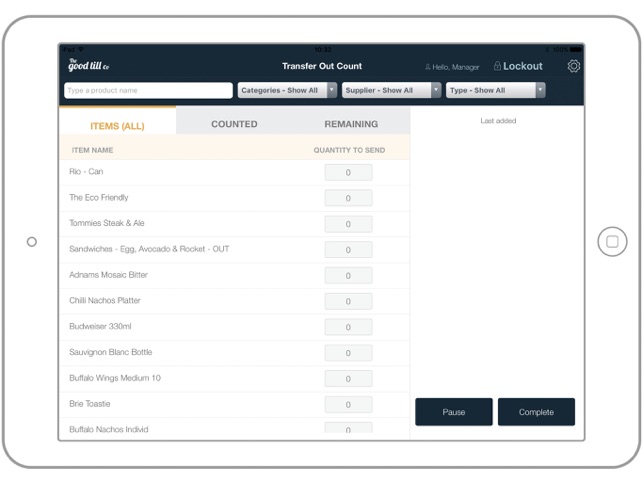The width and height of the screenshot is (643, 482).
Task: Click the ITEM NAME column header
Action: (92, 150)
